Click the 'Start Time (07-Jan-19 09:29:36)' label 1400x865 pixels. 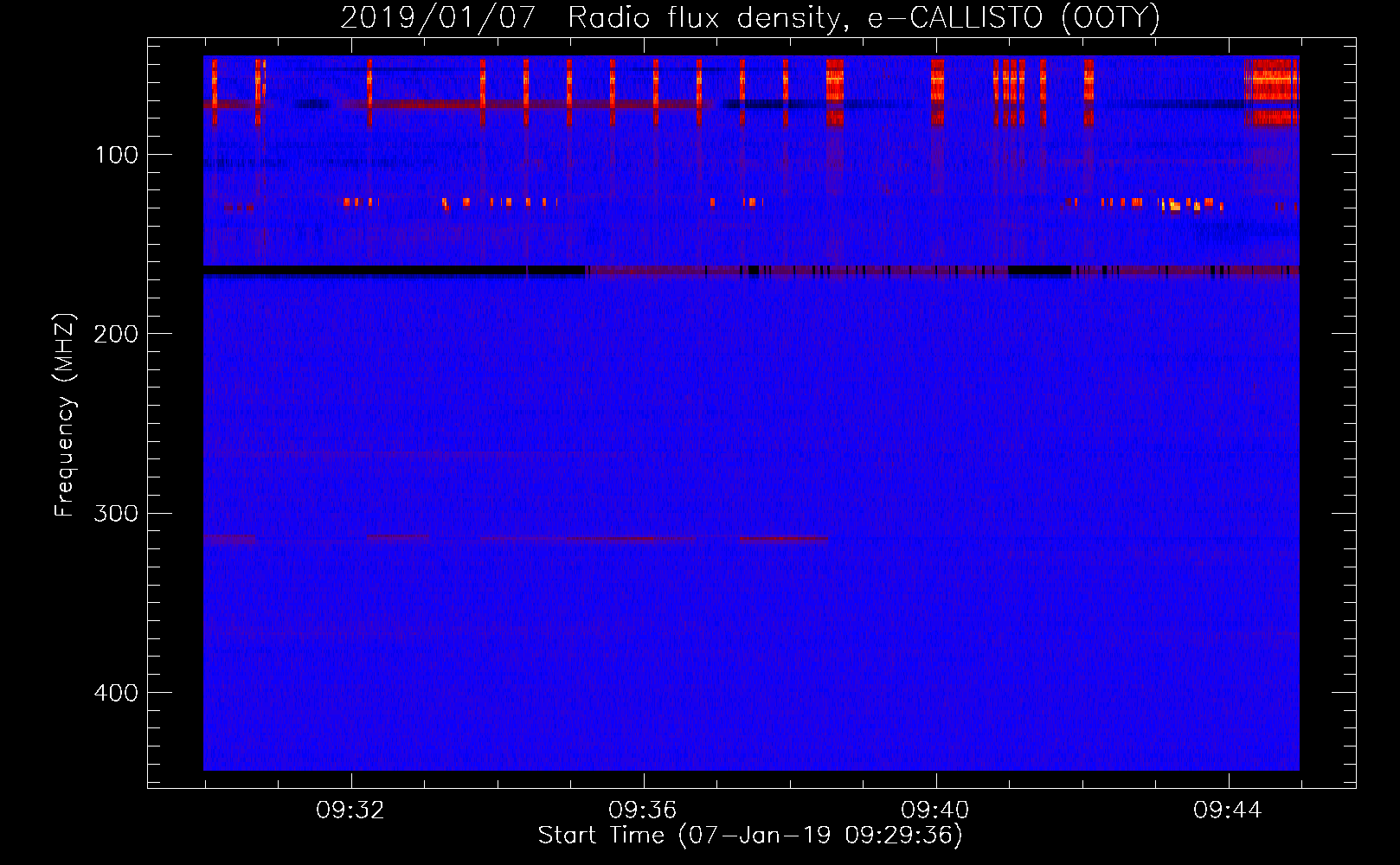point(750,836)
